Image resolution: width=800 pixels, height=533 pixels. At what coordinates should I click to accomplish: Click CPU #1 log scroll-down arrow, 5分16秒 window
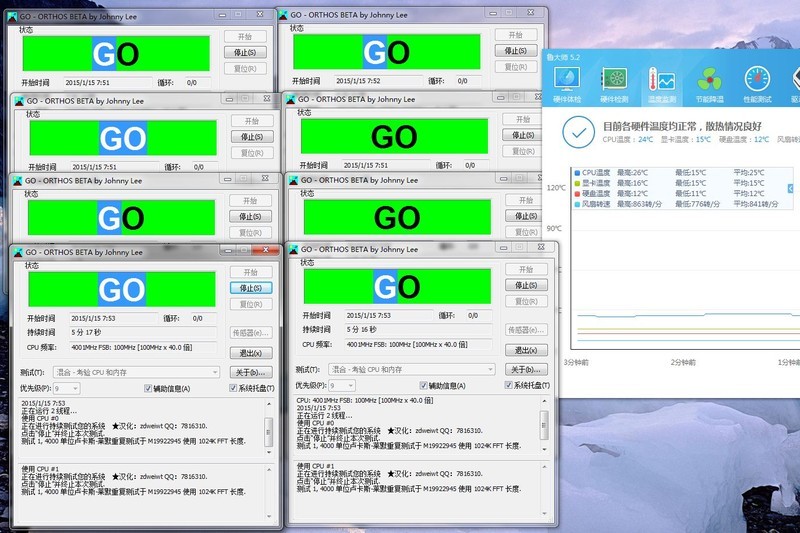[544, 514]
